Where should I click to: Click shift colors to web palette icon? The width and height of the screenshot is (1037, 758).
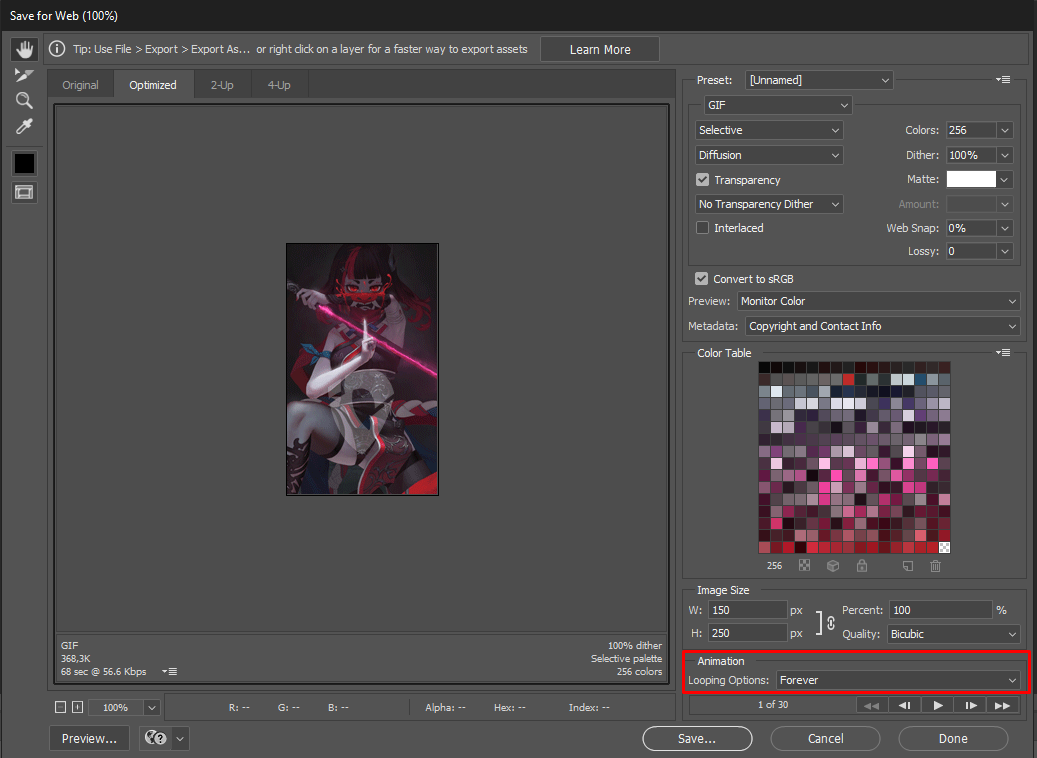tap(833, 566)
